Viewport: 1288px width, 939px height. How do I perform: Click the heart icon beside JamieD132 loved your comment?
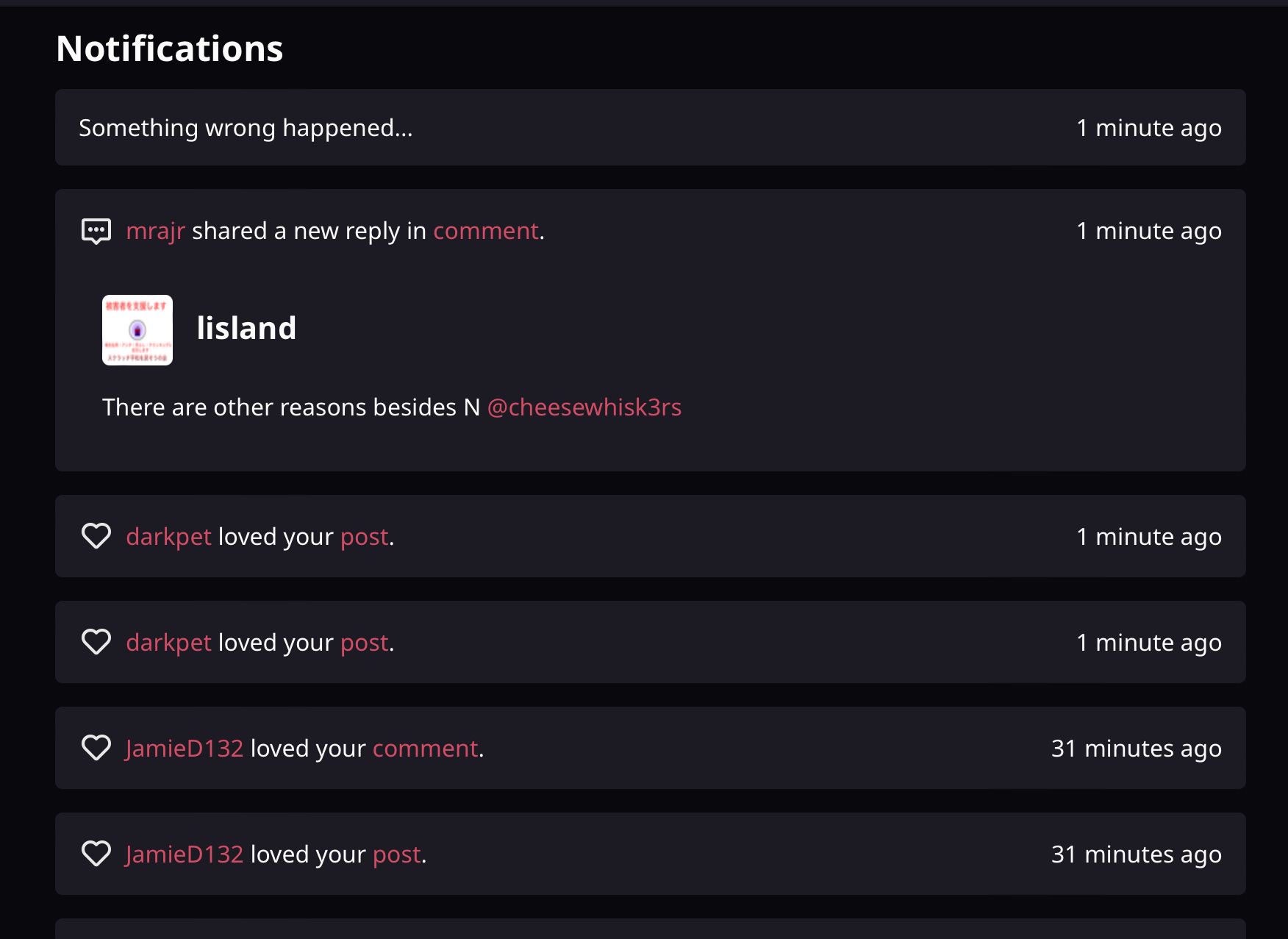tap(96, 748)
